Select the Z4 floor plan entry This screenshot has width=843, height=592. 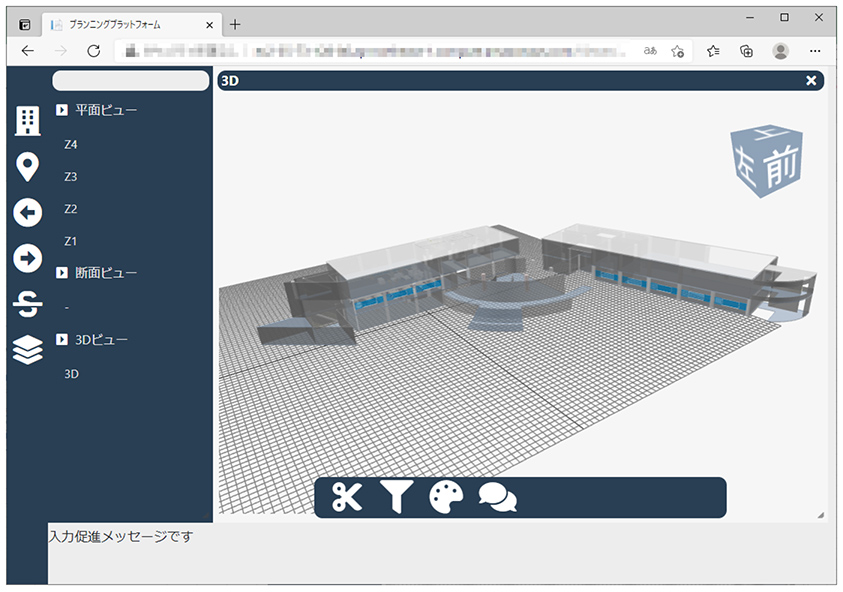[71, 144]
